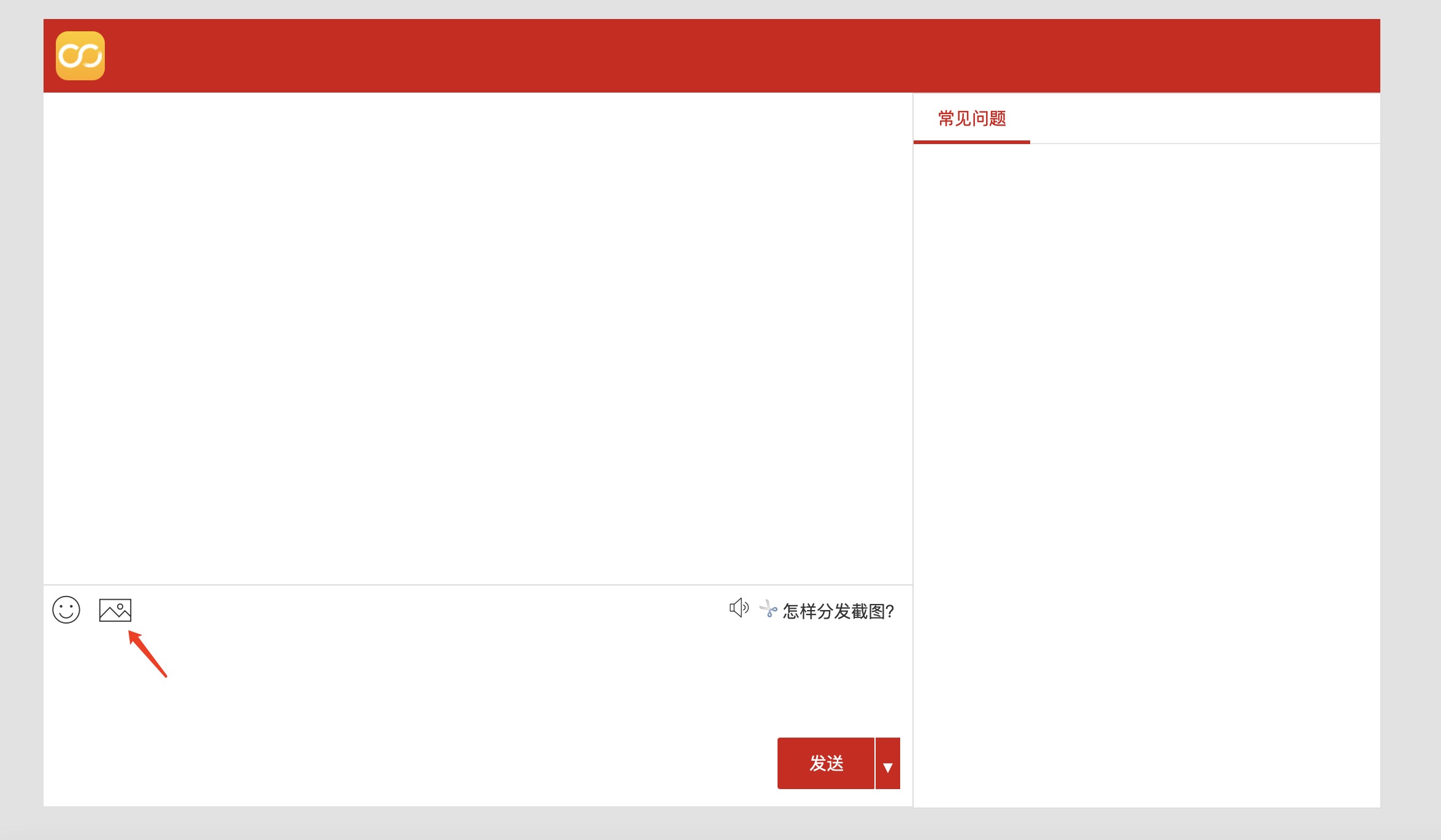
Task: Send the message using 发送
Action: click(825, 763)
